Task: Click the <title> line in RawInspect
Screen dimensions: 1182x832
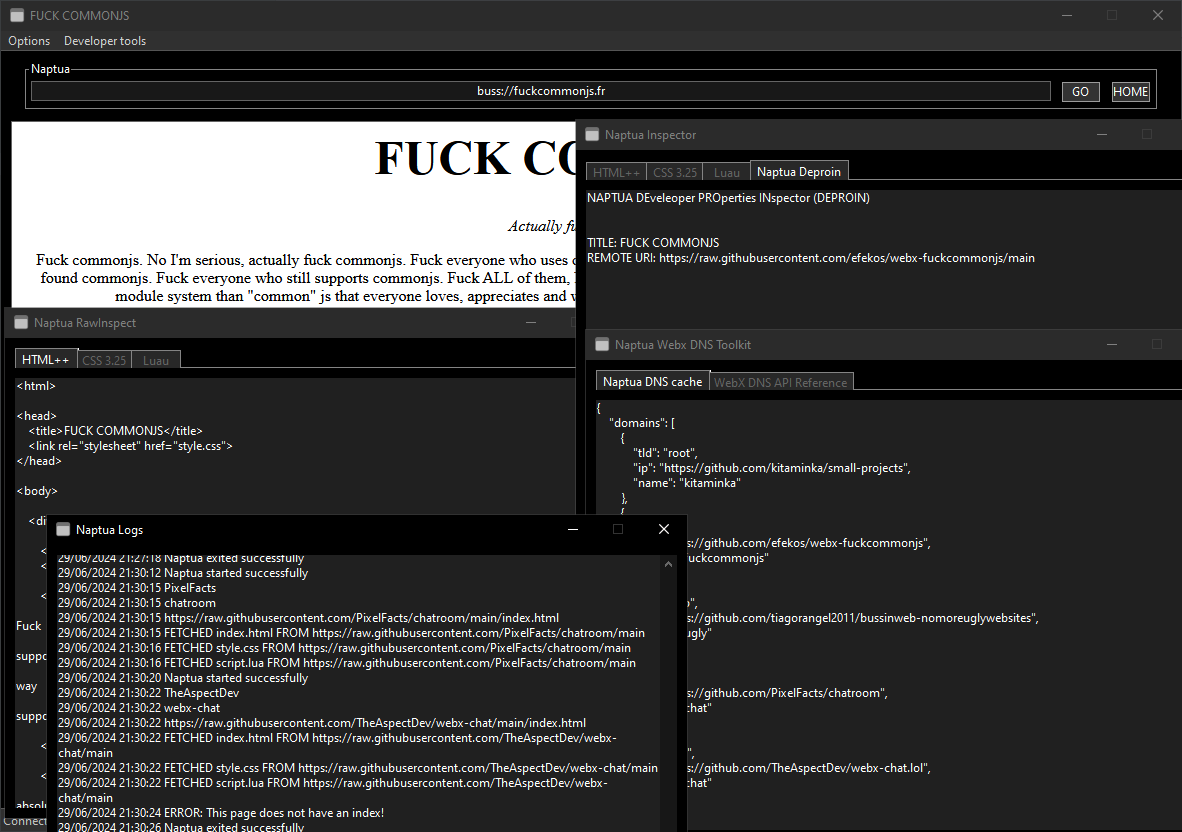Action: pos(115,431)
